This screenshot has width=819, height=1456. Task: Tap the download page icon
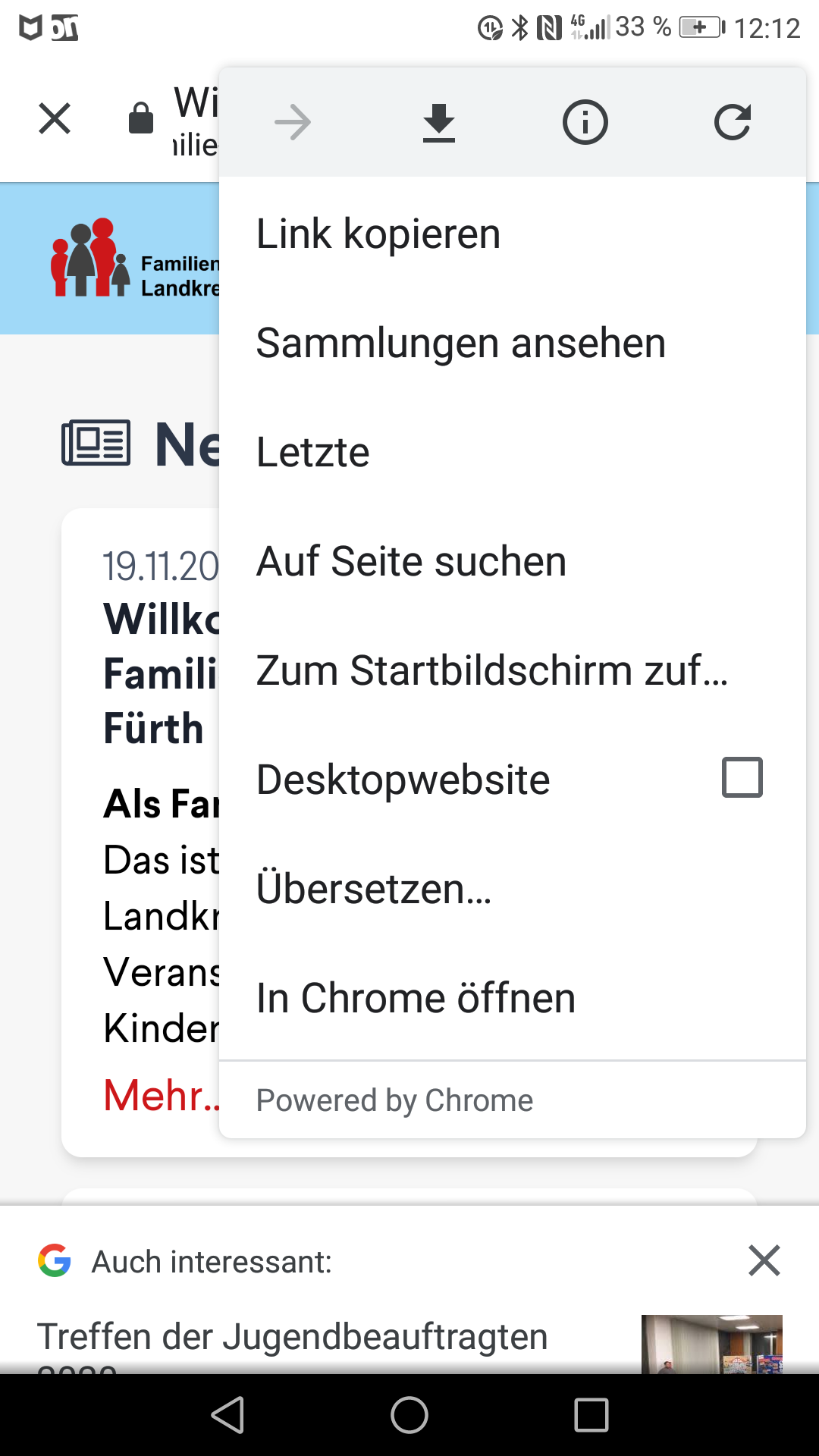point(439,123)
